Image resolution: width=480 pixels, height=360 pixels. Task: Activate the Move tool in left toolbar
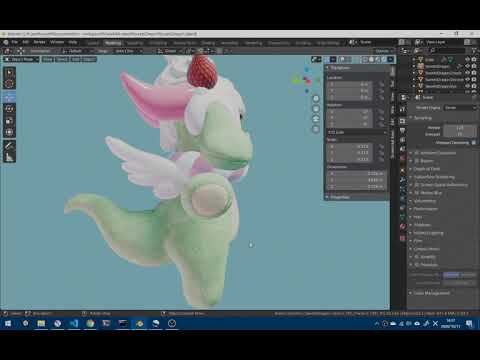[x=9, y=97]
